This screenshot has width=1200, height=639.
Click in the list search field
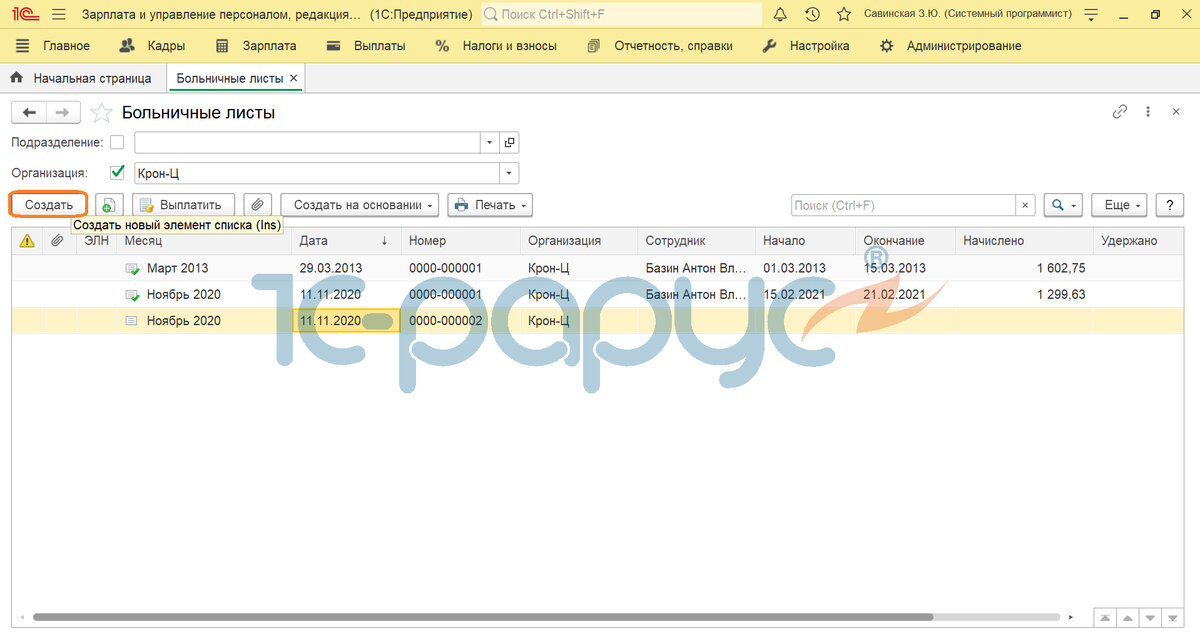coord(904,205)
